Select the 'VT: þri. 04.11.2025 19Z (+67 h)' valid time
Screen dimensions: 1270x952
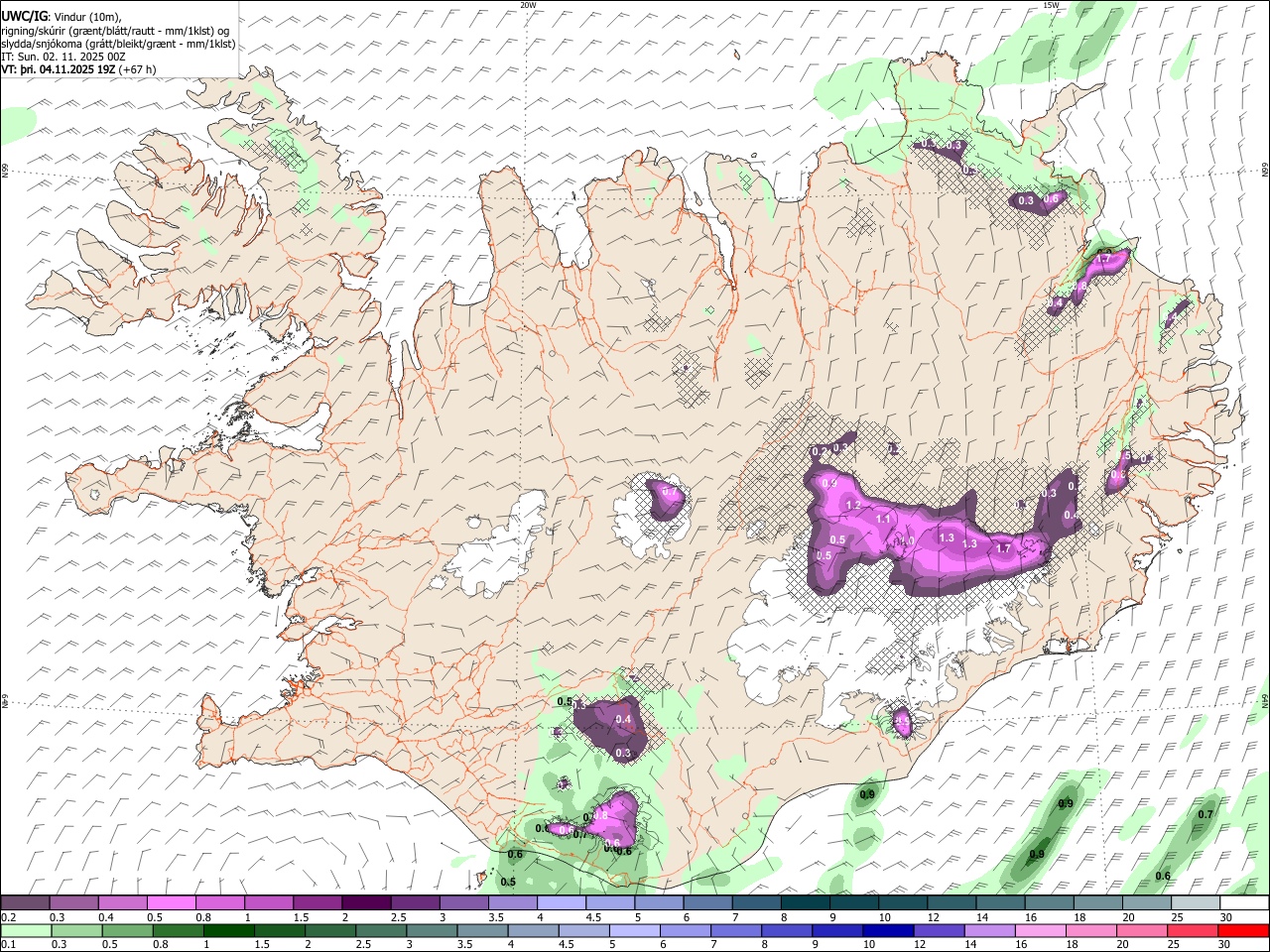(x=78, y=69)
